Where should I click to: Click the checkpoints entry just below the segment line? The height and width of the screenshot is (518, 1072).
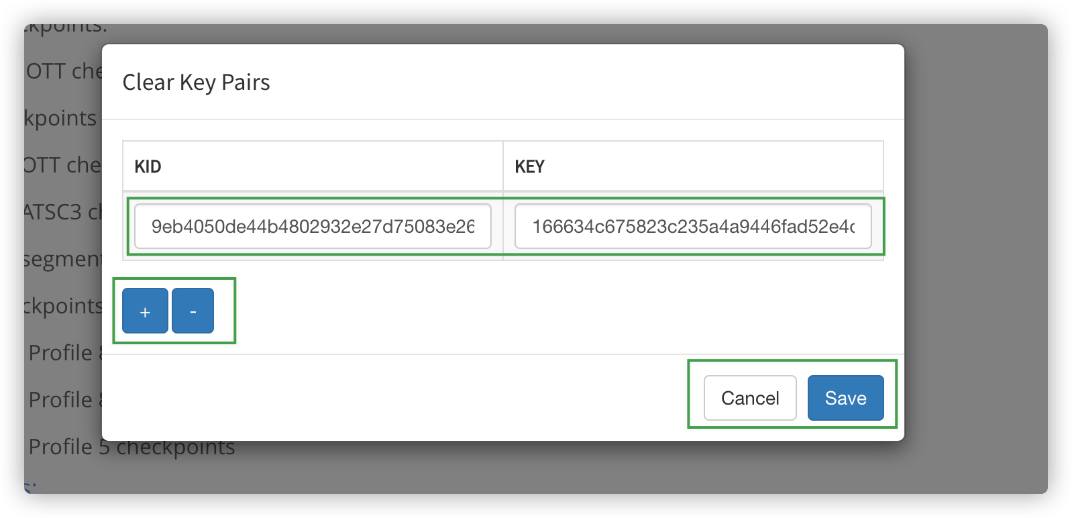tap(62, 305)
